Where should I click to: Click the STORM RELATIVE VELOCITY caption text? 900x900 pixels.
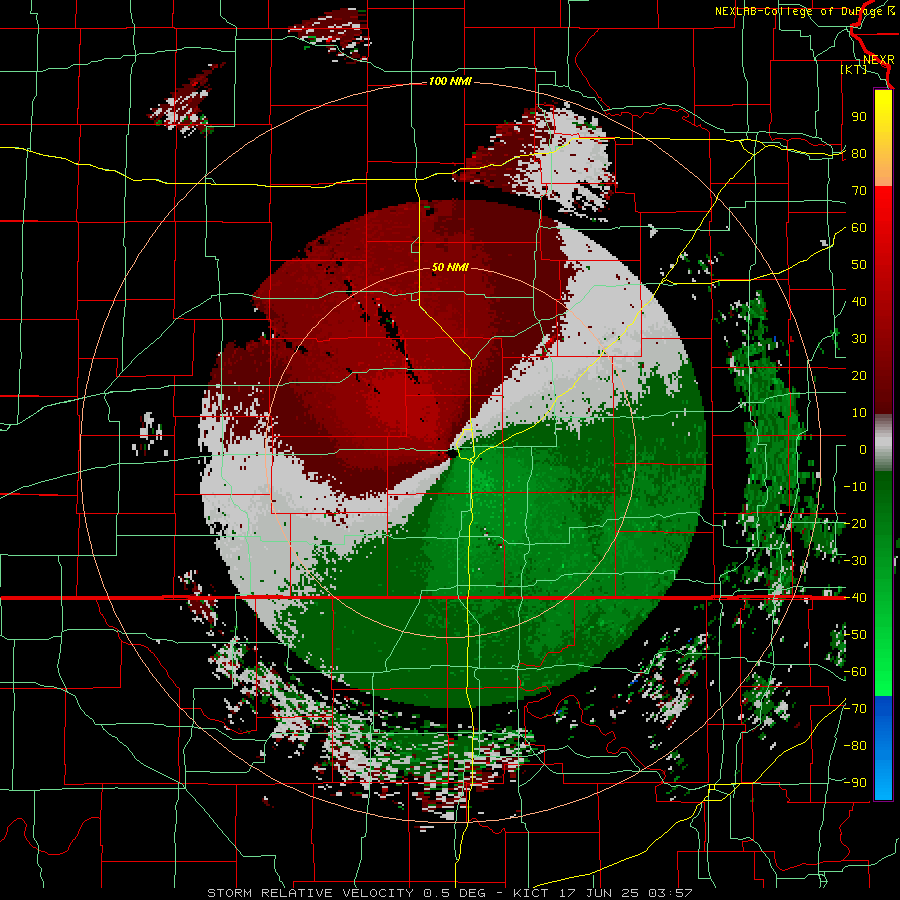(x=310, y=893)
